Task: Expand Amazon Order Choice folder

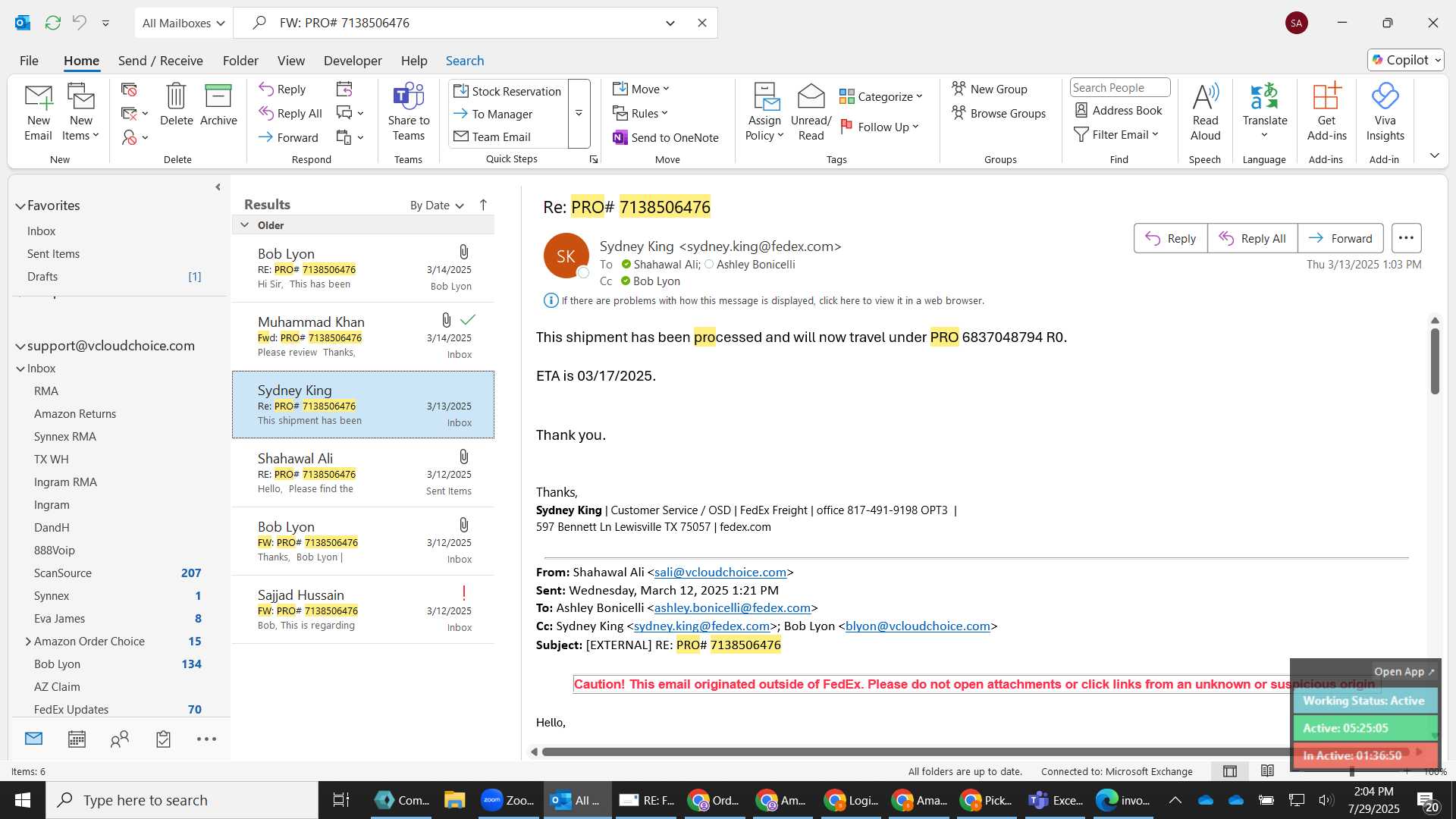Action: [28, 642]
